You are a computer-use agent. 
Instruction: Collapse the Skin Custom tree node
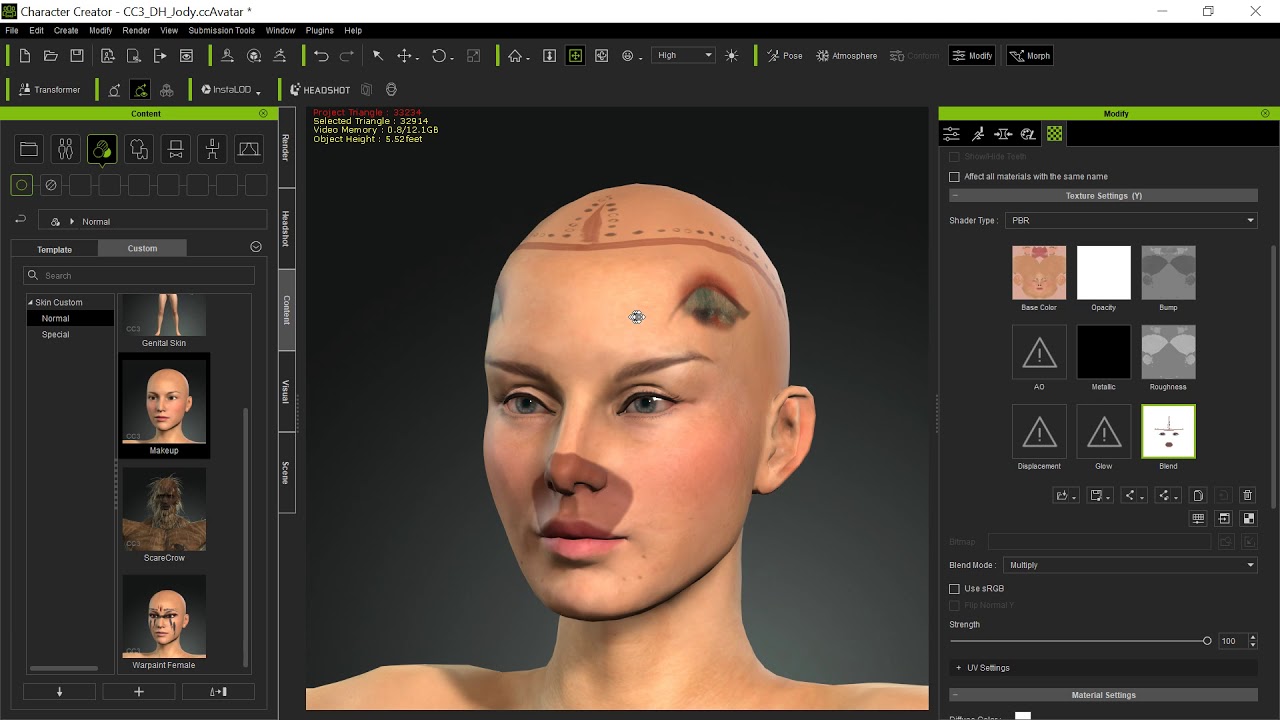tap(30, 302)
